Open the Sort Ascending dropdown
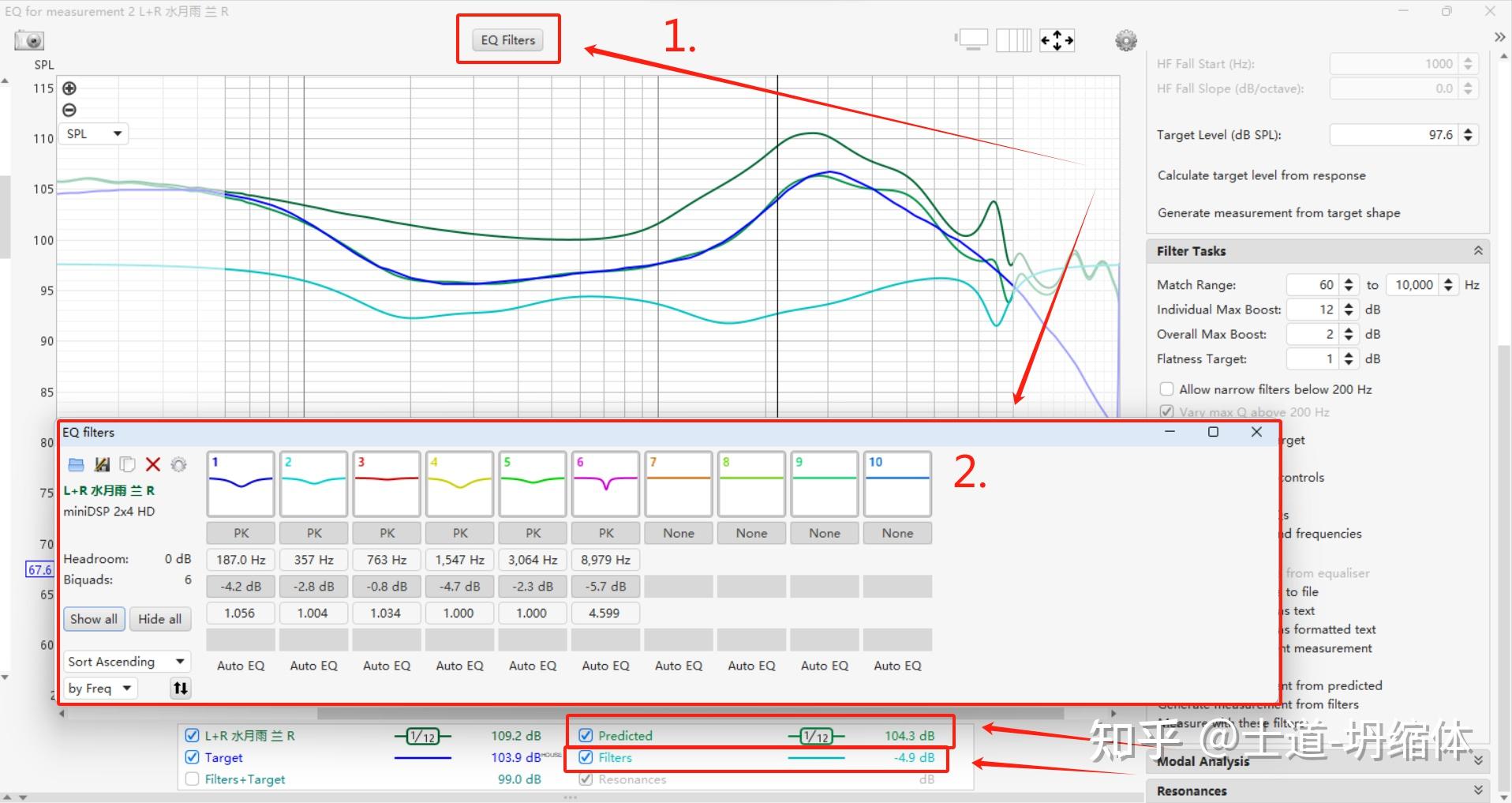 click(126, 662)
